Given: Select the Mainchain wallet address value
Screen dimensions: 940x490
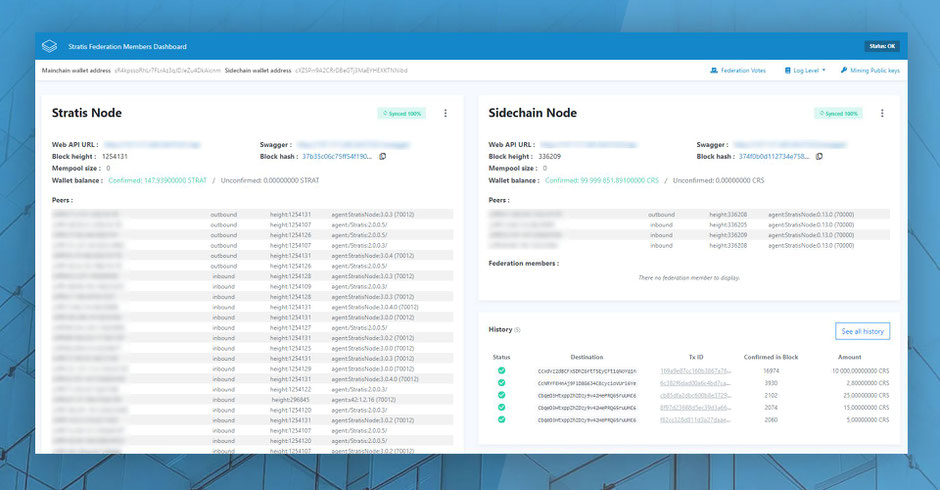Looking at the screenshot, I should pos(167,71).
